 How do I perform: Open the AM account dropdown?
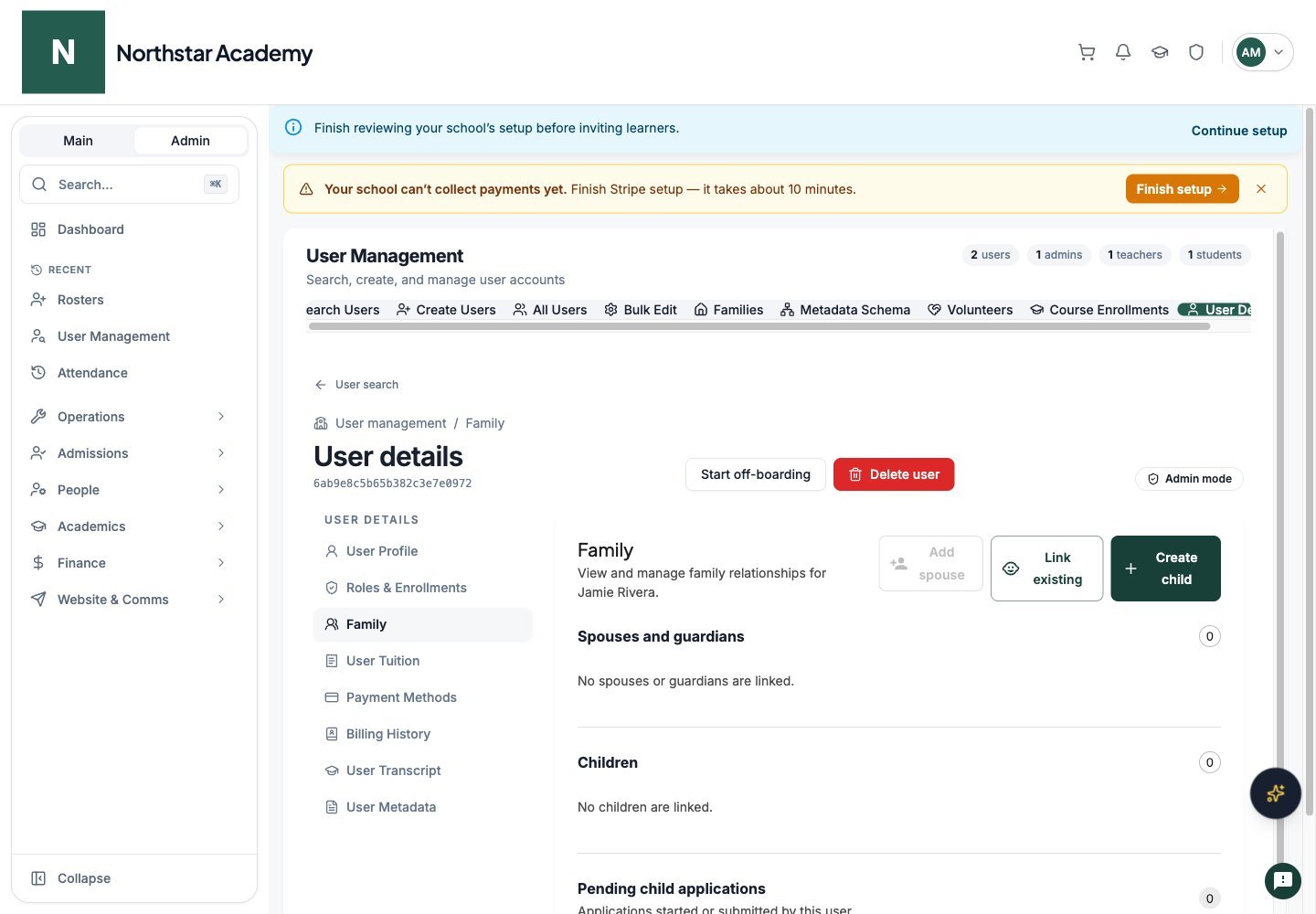tap(1262, 52)
